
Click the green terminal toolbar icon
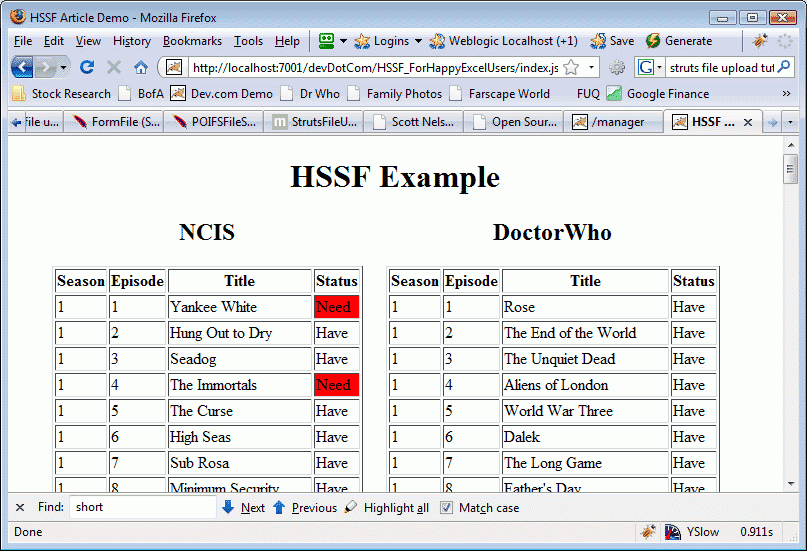[326, 41]
